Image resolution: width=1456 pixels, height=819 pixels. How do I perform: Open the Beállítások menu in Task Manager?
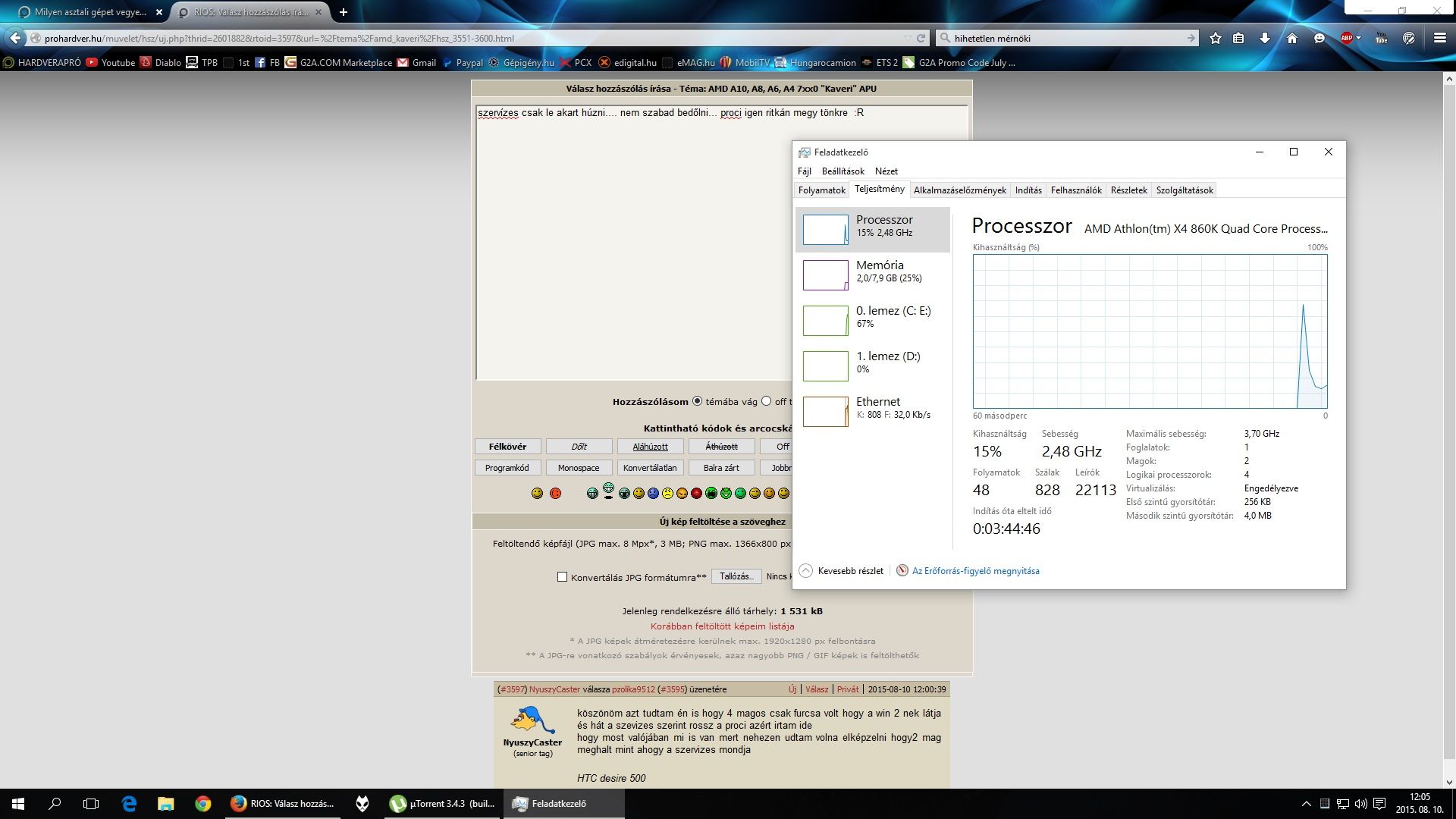843,171
